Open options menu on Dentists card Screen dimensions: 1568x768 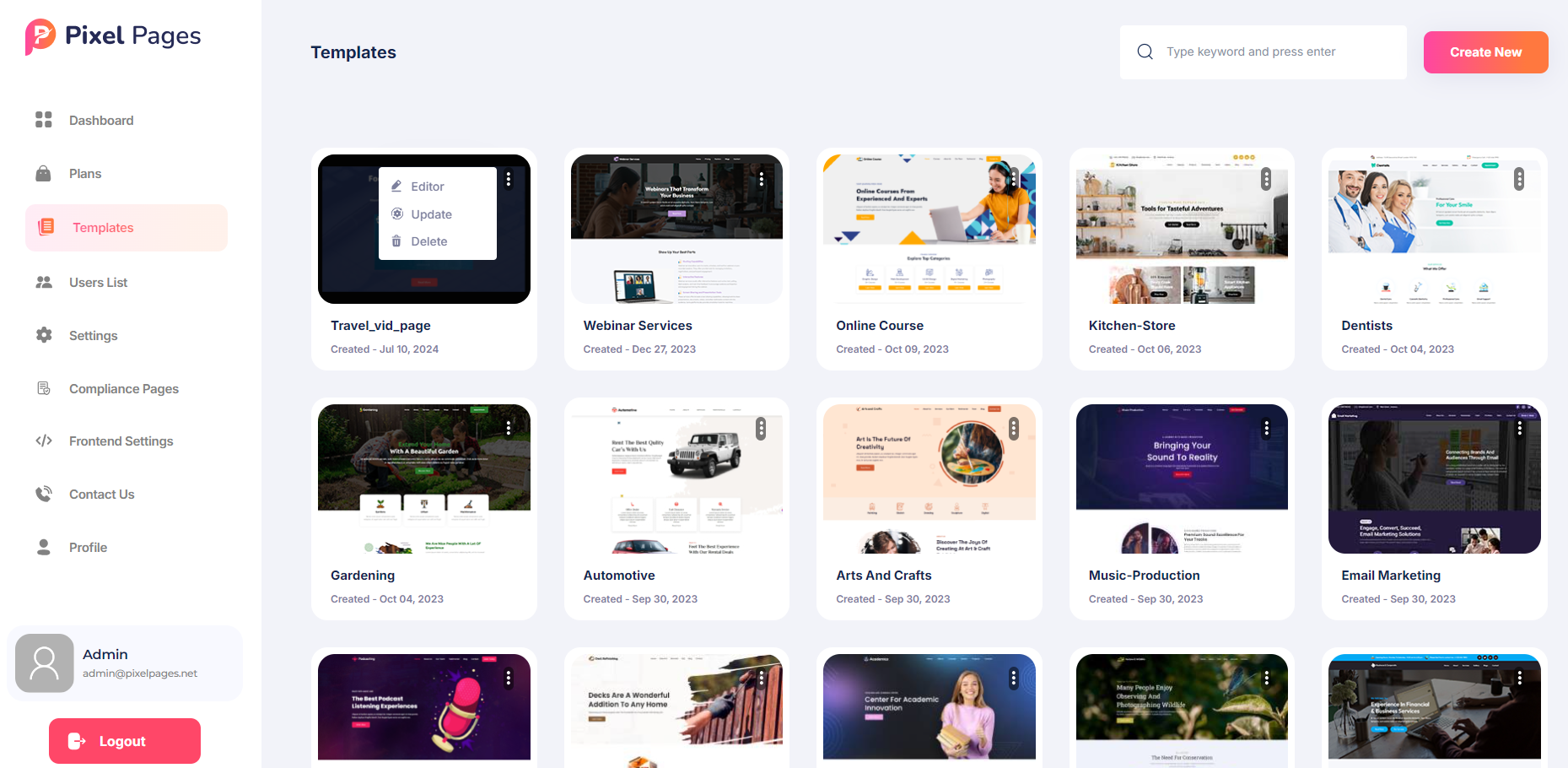(x=1519, y=179)
